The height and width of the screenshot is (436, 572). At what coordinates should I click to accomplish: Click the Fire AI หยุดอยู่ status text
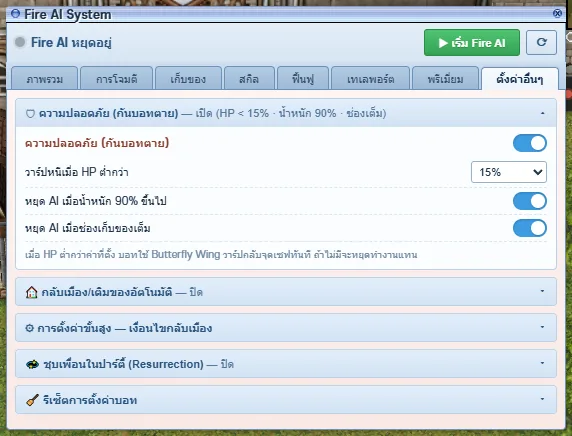coord(71,43)
